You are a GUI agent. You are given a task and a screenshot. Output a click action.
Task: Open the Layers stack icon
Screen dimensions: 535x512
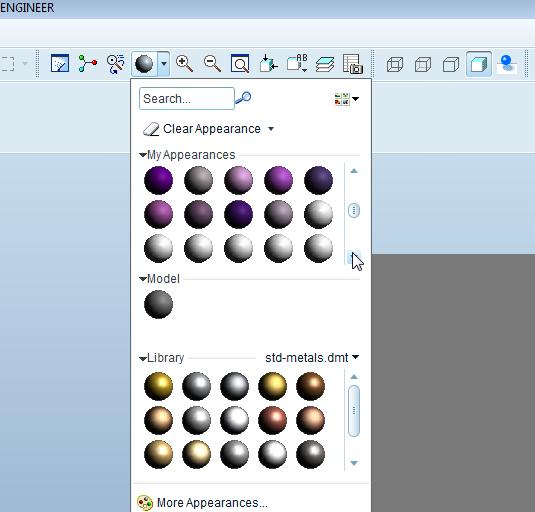[x=325, y=64]
